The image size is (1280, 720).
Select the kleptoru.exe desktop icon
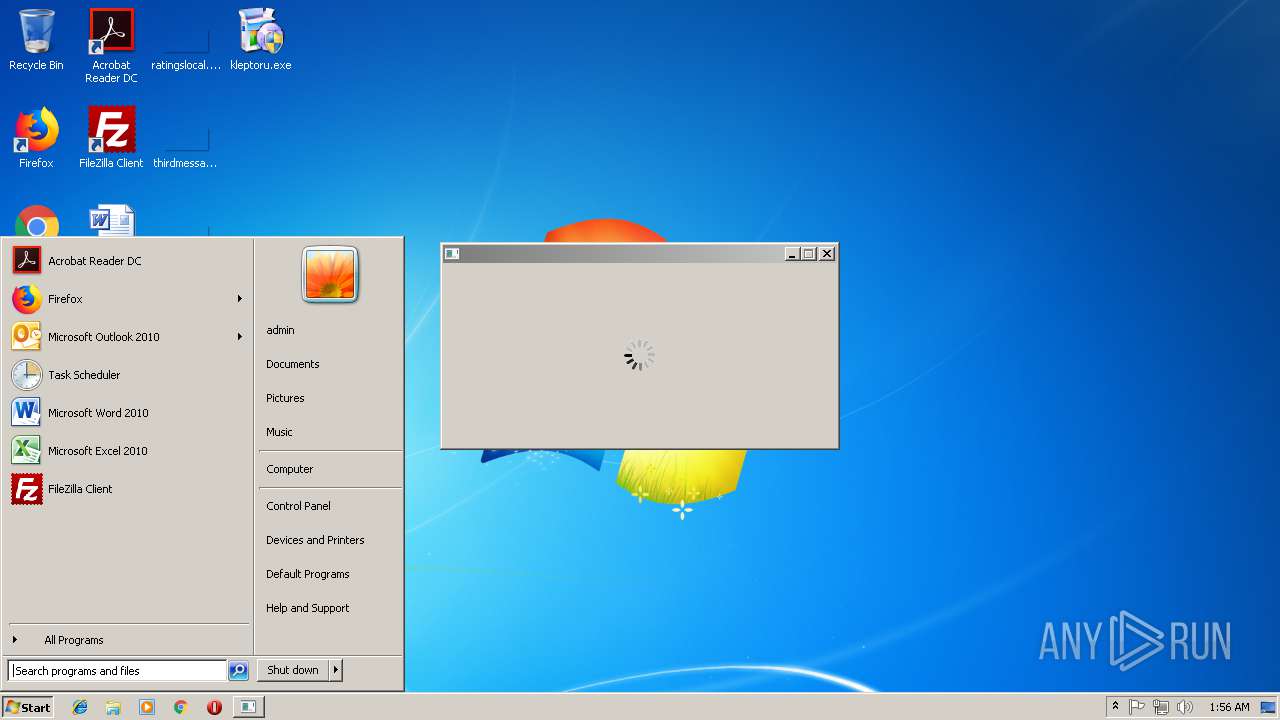point(261,40)
